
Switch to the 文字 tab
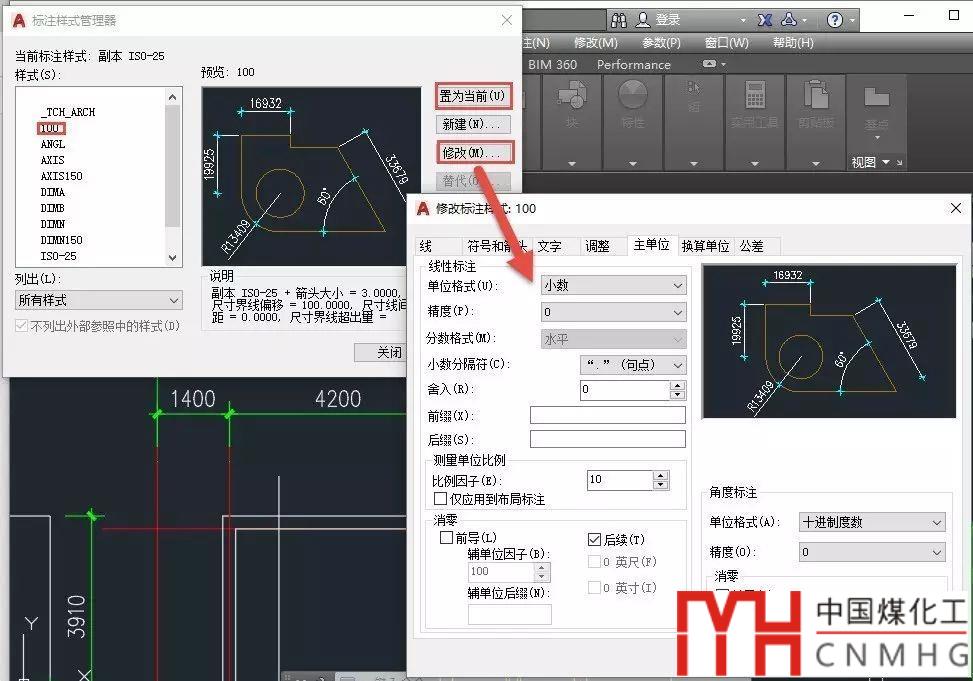click(549, 246)
